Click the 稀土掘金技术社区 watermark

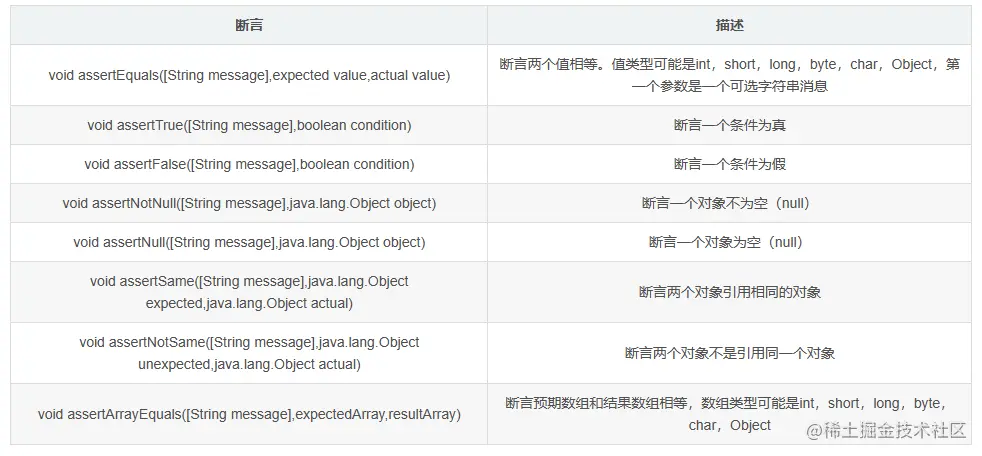(x=897, y=431)
